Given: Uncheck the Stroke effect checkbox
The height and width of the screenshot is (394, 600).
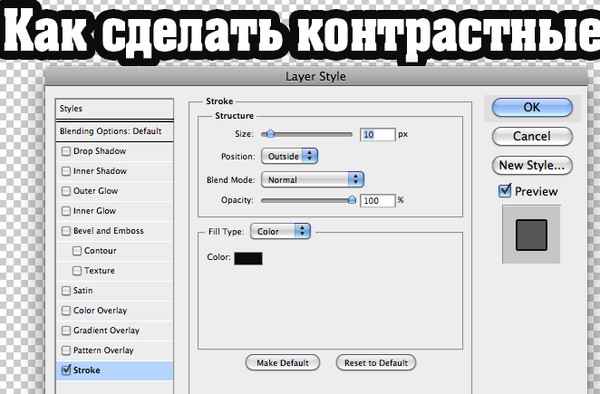Looking at the screenshot, I should click(66, 370).
